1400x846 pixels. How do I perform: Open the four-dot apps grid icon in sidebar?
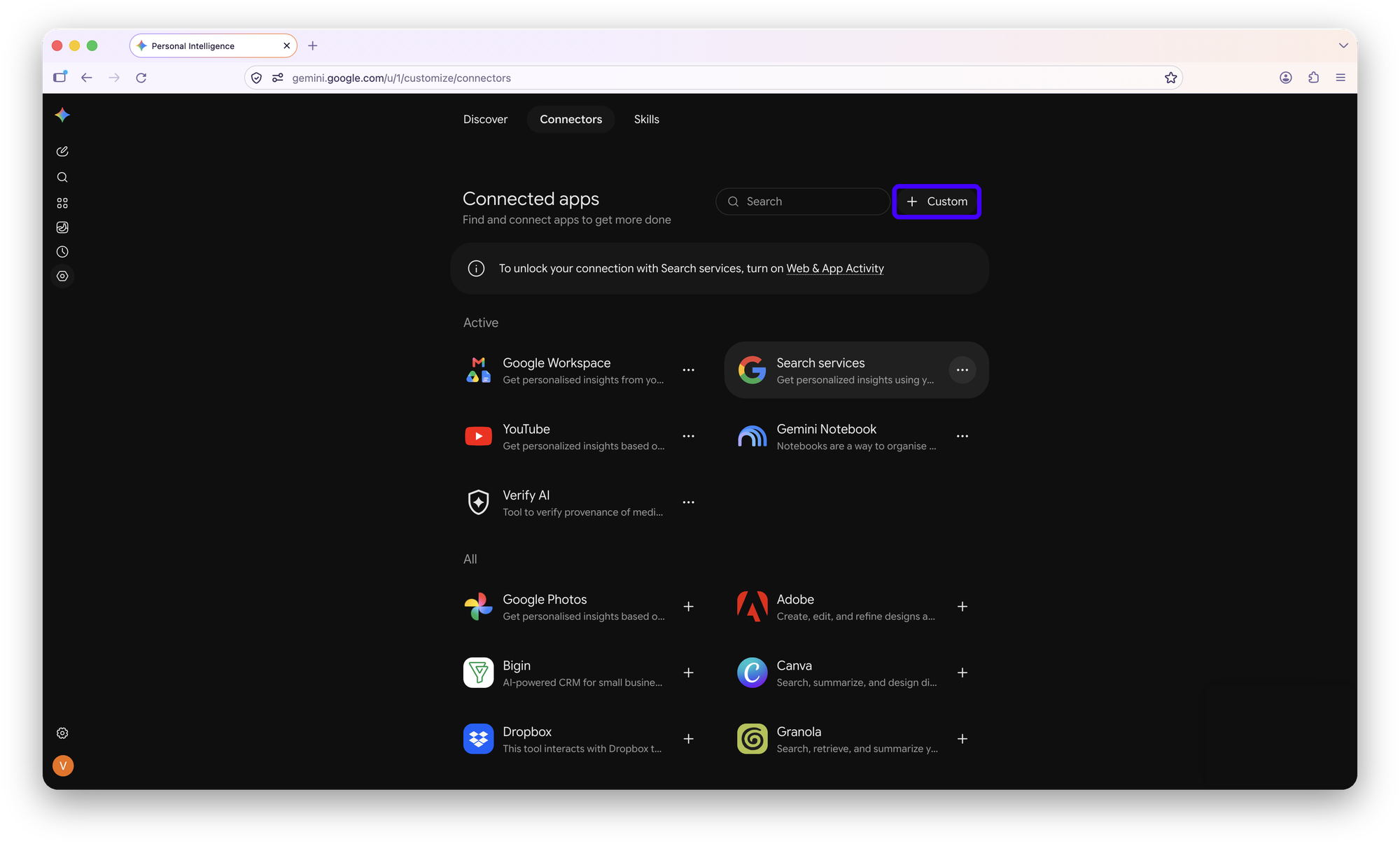(x=62, y=203)
